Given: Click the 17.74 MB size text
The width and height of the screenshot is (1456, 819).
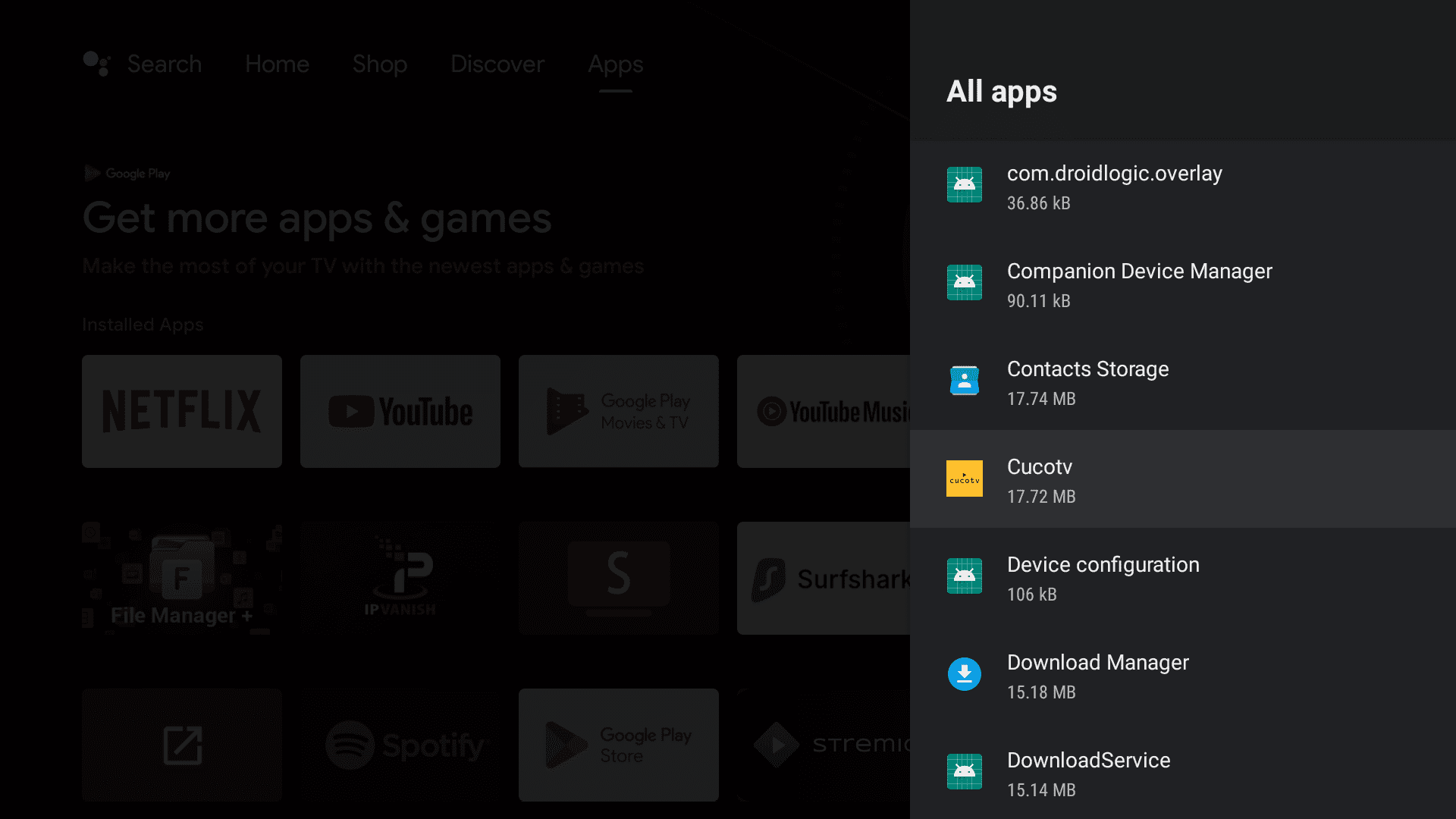Looking at the screenshot, I should tap(1041, 399).
